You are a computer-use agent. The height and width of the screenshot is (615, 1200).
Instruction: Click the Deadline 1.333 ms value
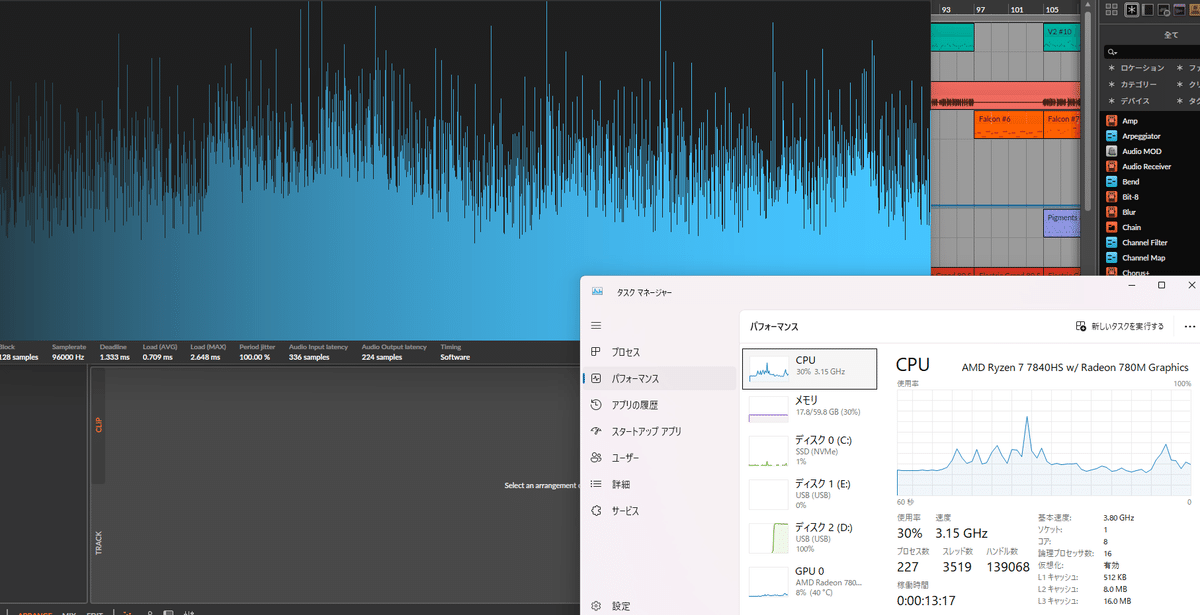click(115, 357)
